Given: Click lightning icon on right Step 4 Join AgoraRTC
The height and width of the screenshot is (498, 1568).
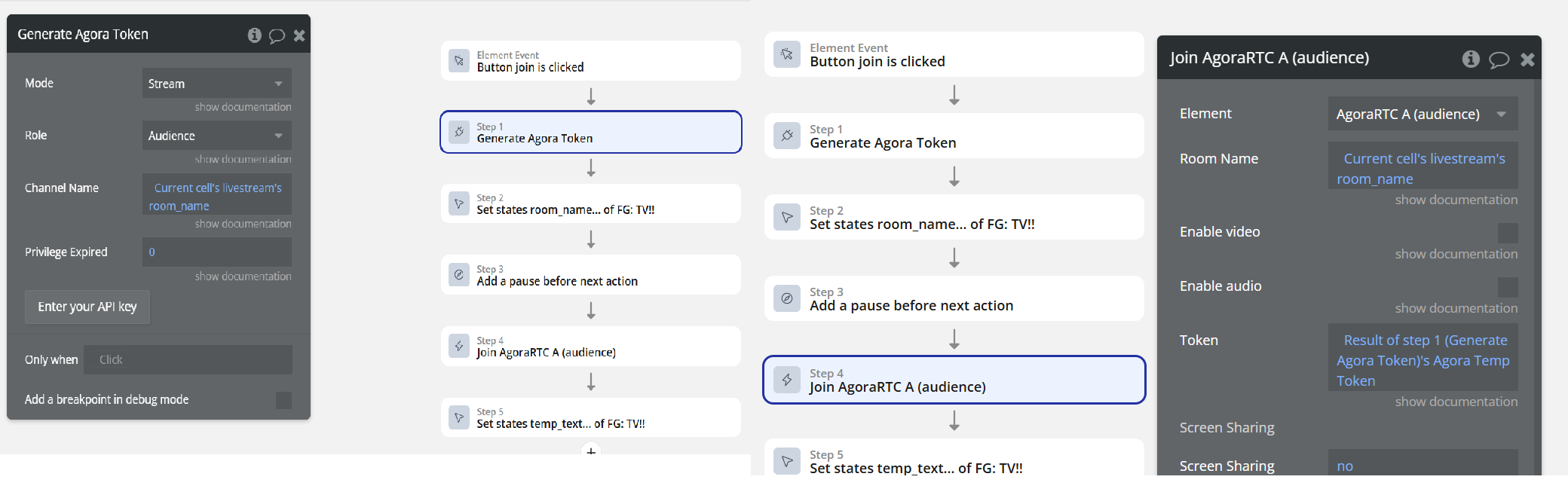Looking at the screenshot, I should coord(787,380).
